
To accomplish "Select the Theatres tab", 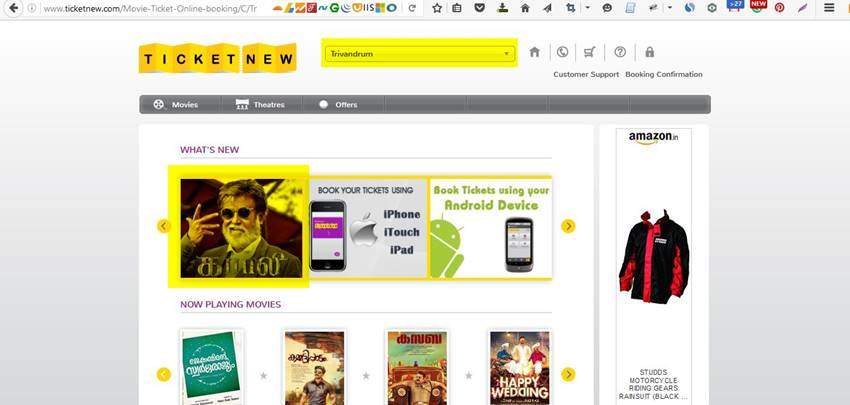I will pyautogui.click(x=262, y=105).
